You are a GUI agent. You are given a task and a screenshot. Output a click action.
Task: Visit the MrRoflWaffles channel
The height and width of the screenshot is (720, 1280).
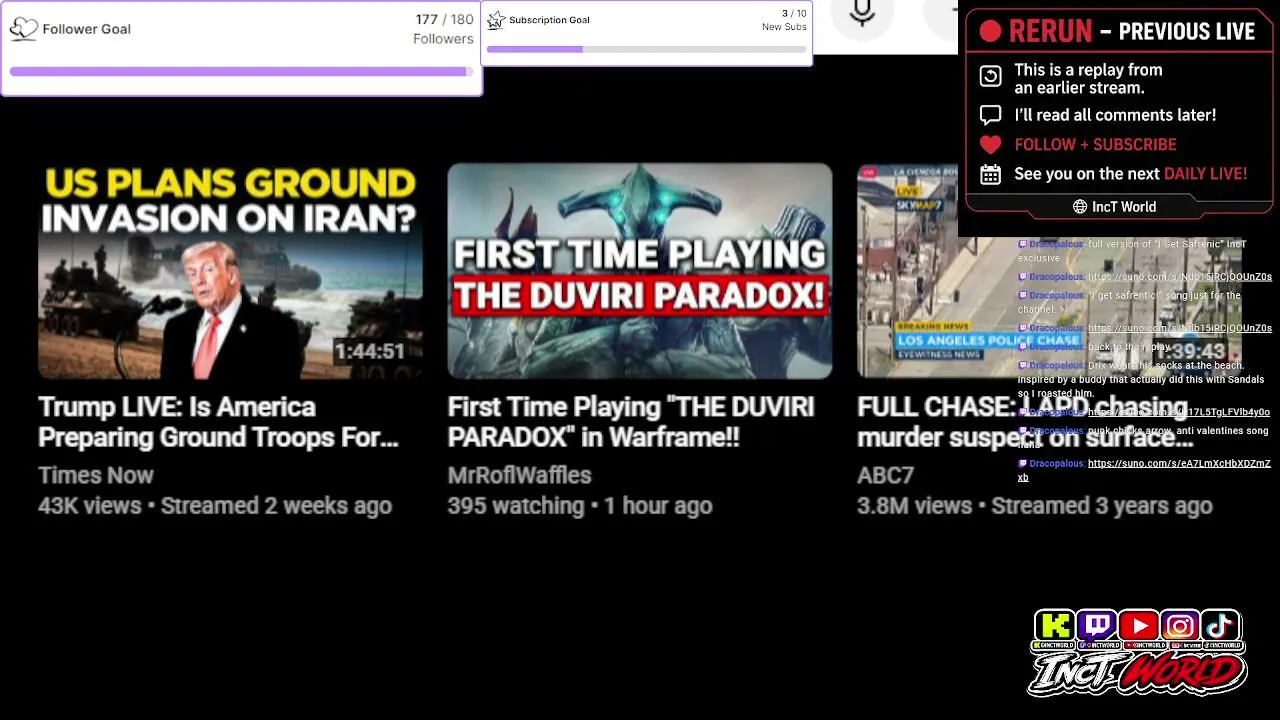click(519, 475)
